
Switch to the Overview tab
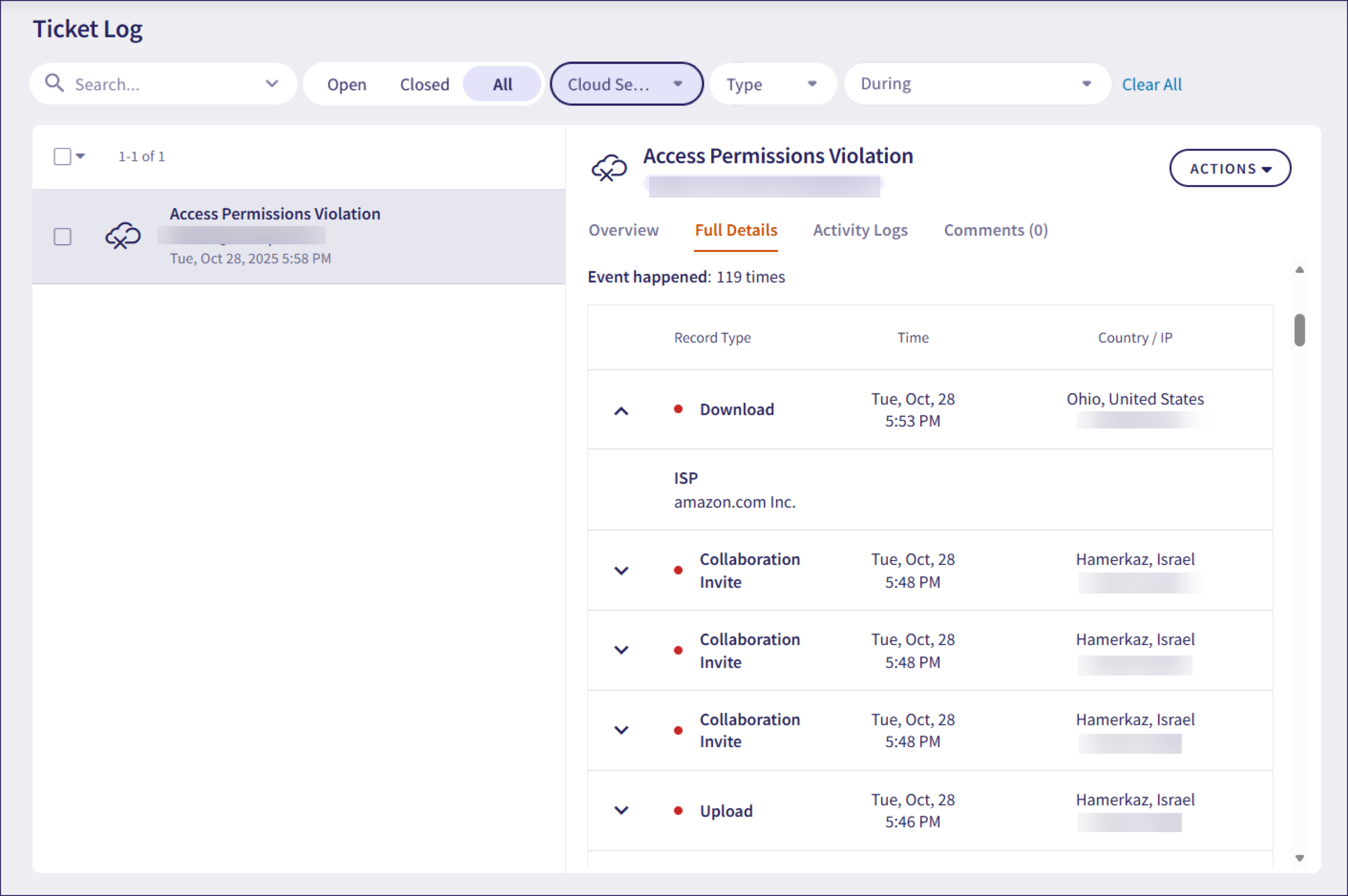coord(623,230)
